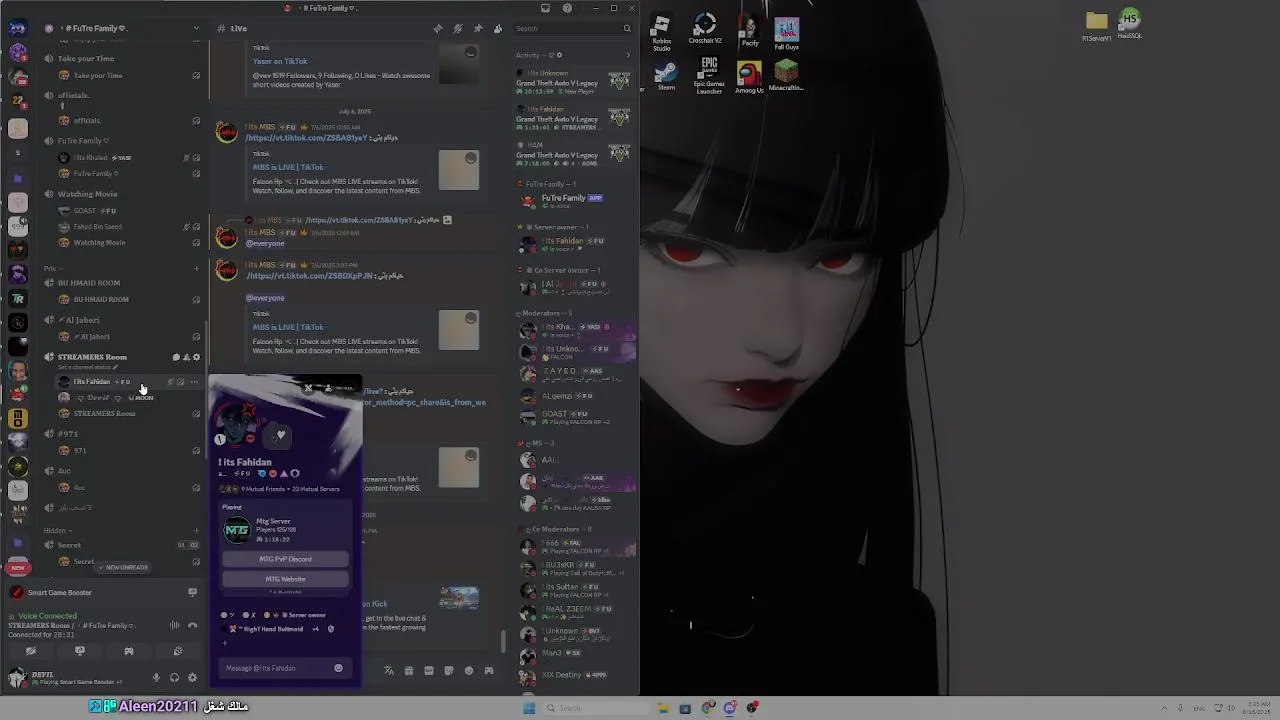This screenshot has height=720, width=1280.
Task: Open the sticker picker in chat bar
Action: [x=449, y=671]
